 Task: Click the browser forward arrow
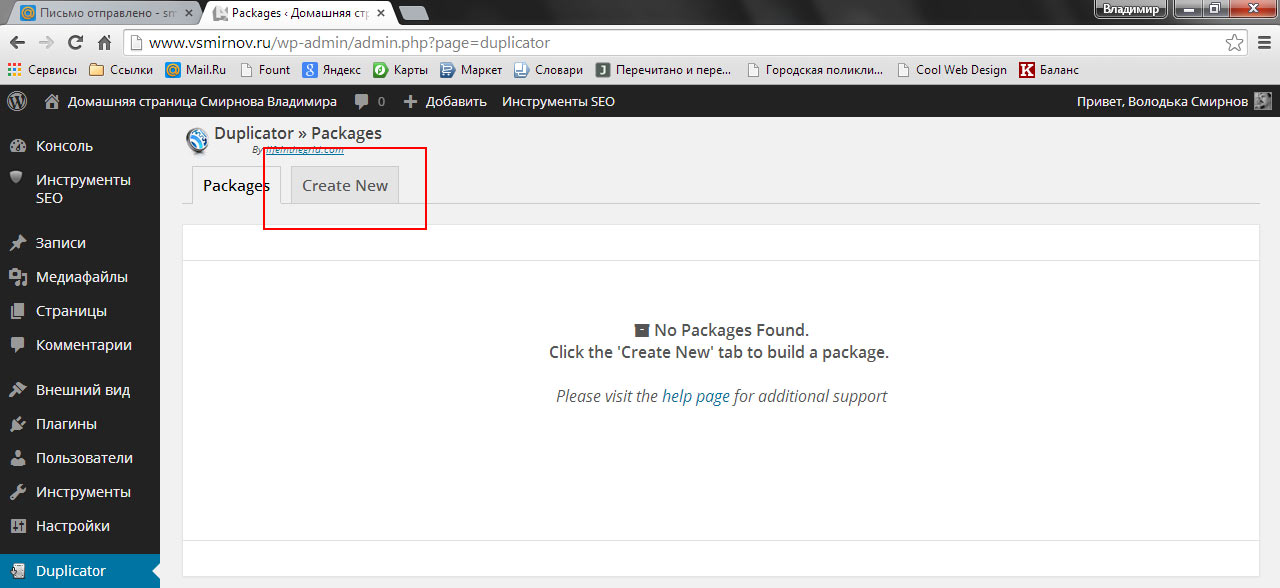point(46,43)
